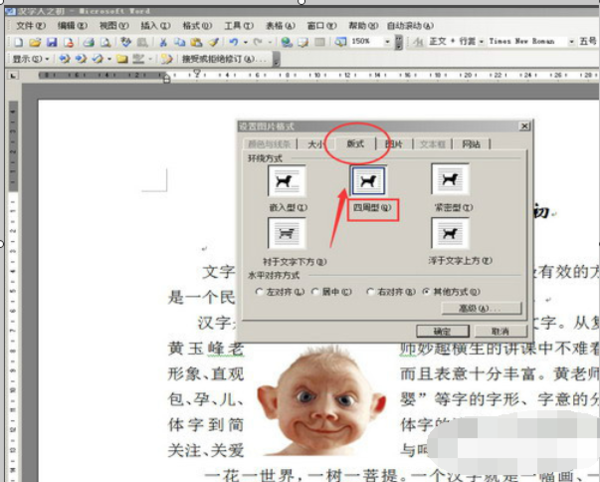Screen dimensions: 600x482
Task: Open the 显示 dropdown in reviewing toolbar
Action: pos(31,59)
